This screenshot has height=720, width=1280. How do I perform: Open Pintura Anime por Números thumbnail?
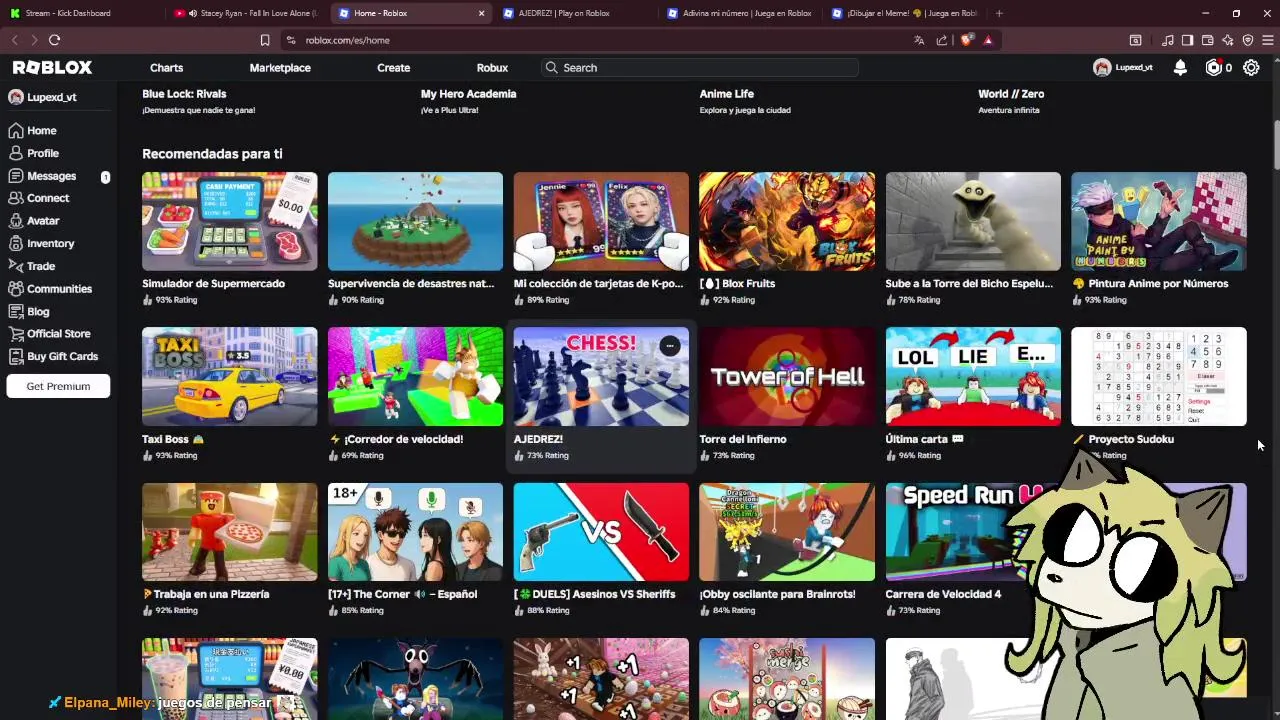[1159, 221]
